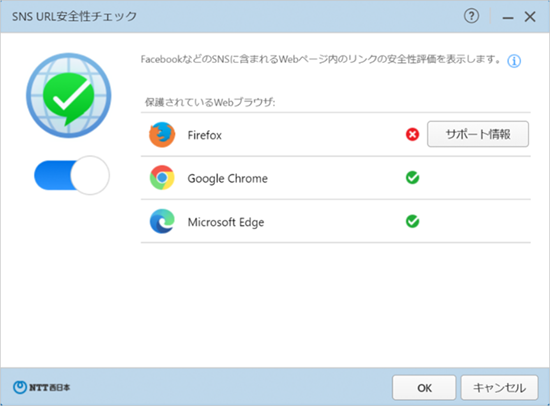Click the 保護されているWebブラウザ heading
This screenshot has width=550, height=406.
pos(210,102)
